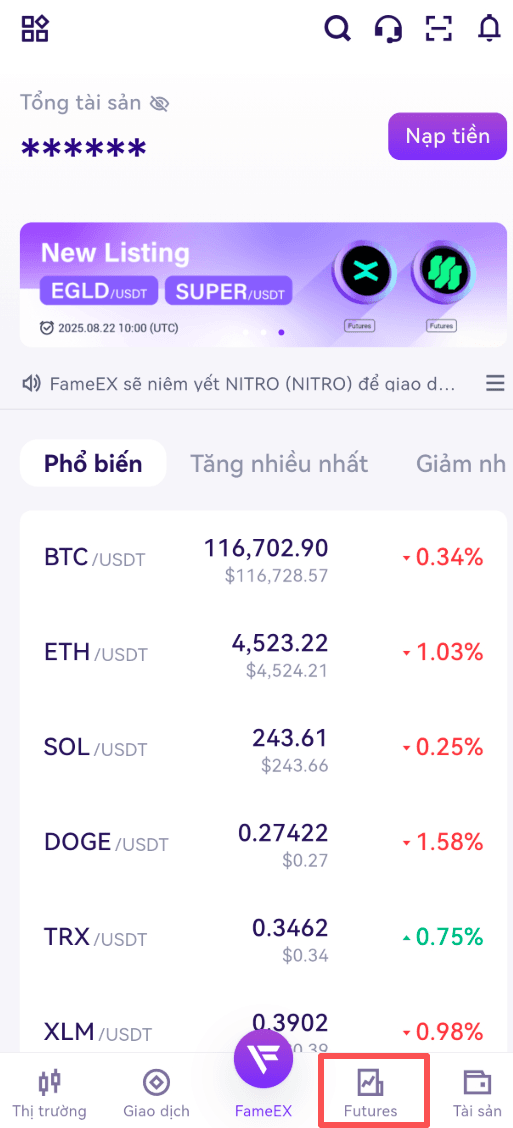
Task: Open the New Listing EGLD banner
Action: pyautogui.click(x=263, y=285)
